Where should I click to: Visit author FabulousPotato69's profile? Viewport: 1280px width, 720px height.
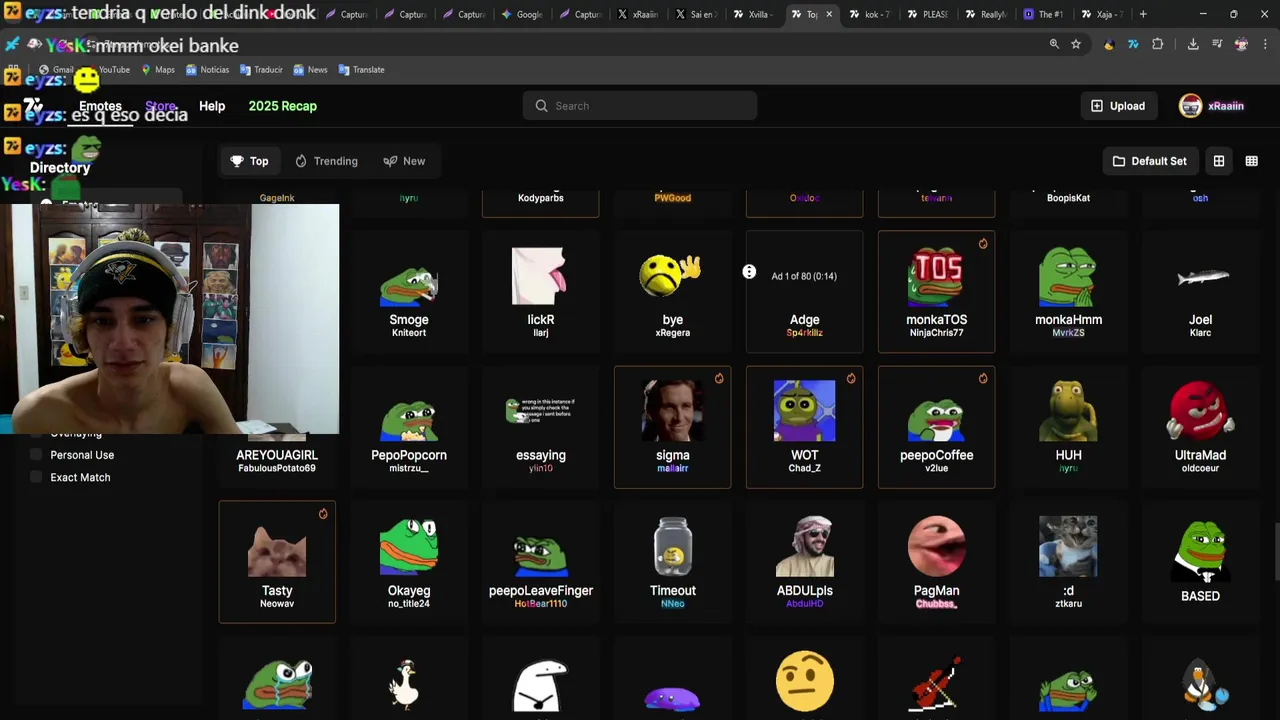pos(277,468)
